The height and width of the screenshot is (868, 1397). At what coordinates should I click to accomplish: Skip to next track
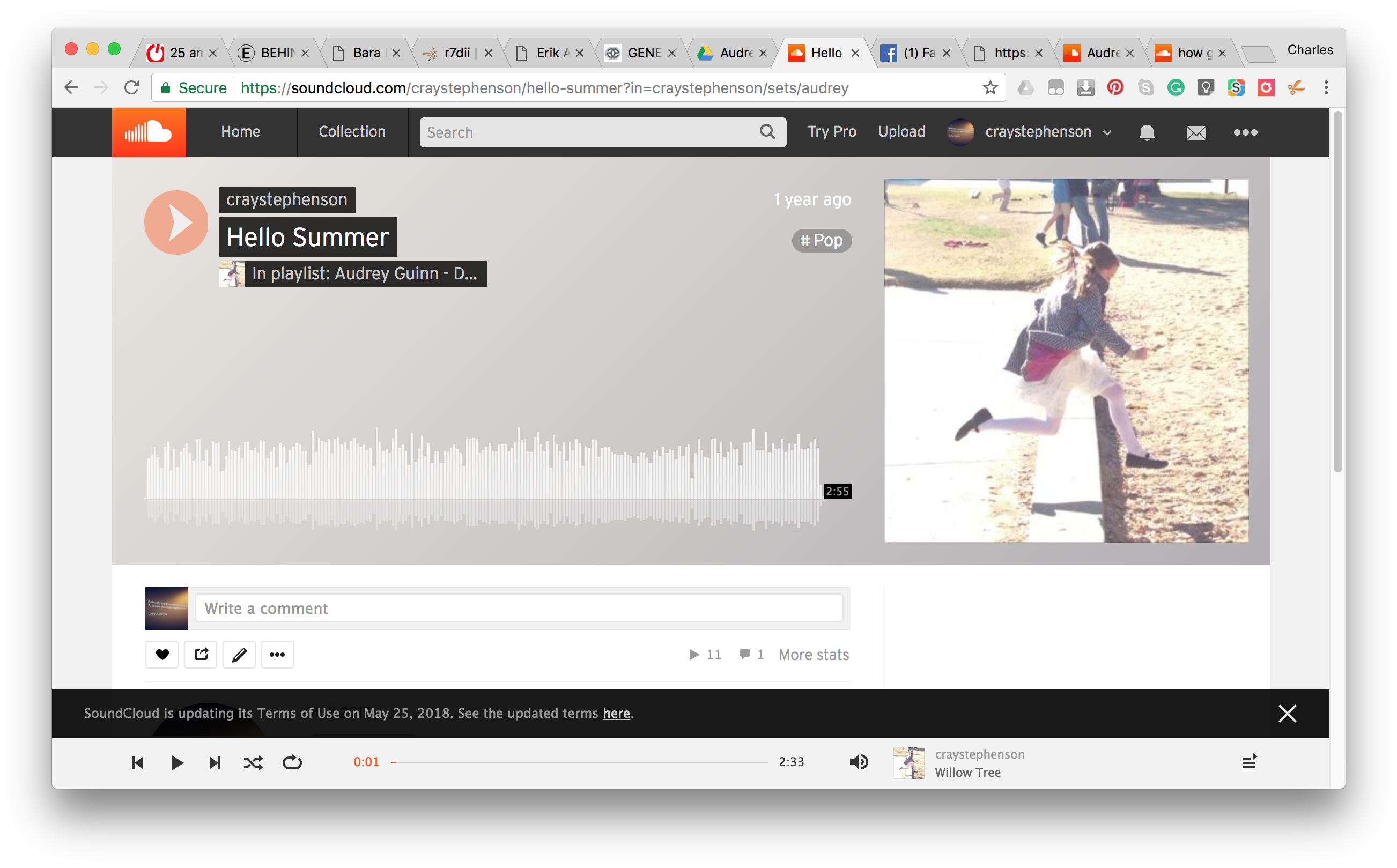tap(215, 762)
